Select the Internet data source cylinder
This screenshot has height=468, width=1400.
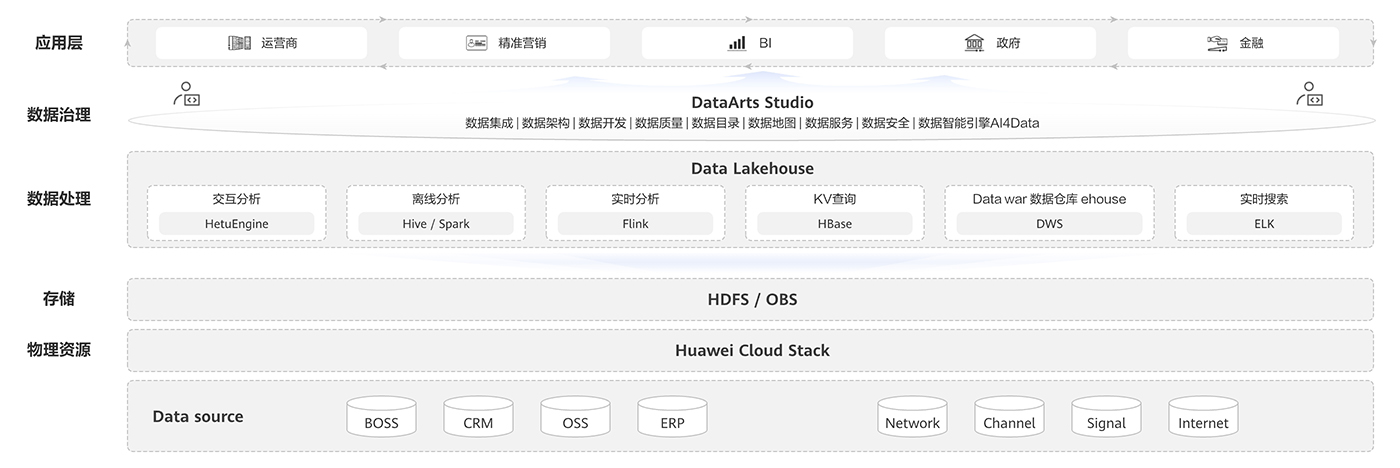coord(1203,417)
